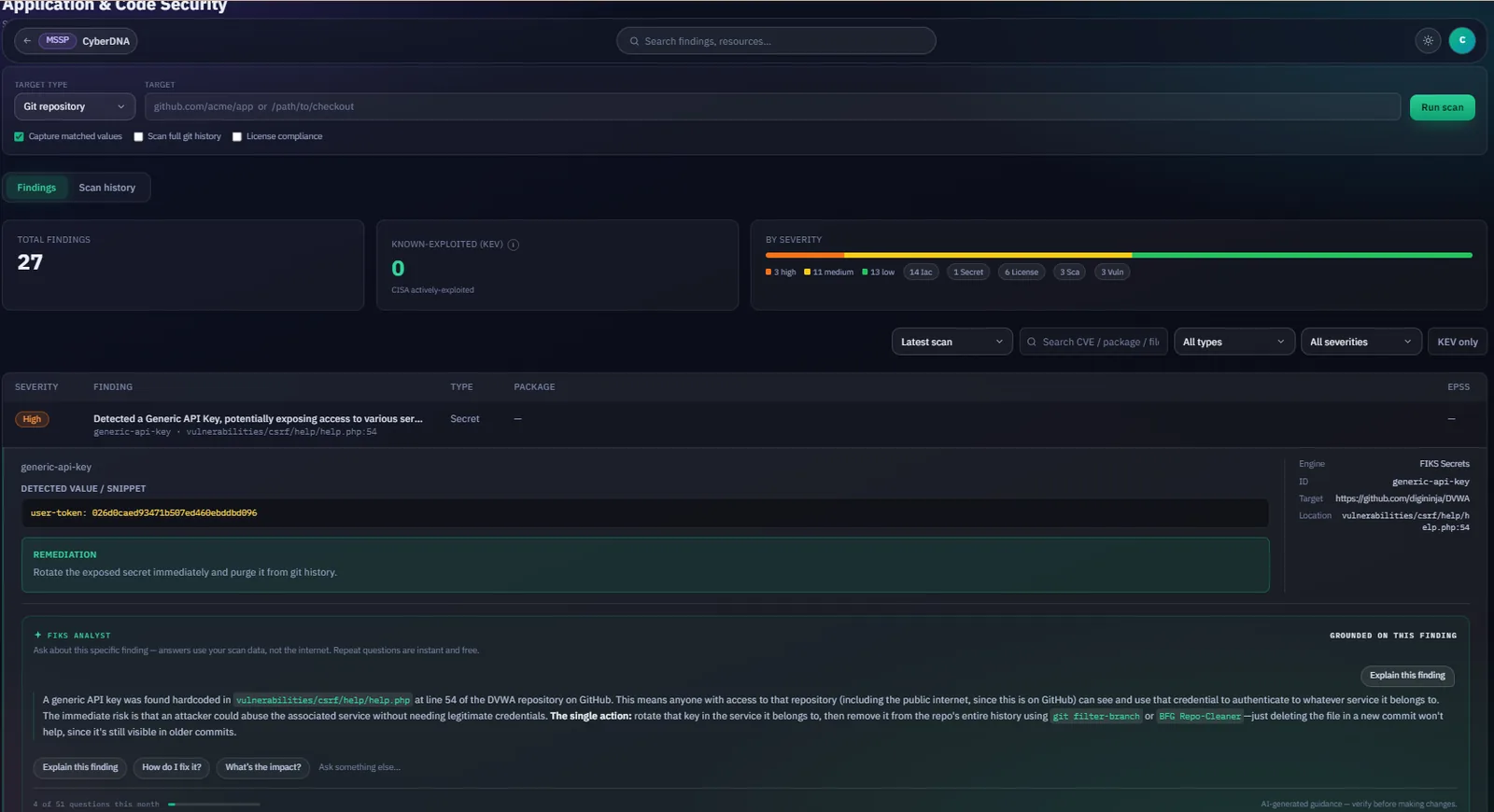This screenshot has width=1494, height=812.
Task: Focus the target repository URL input
Action: click(x=772, y=106)
